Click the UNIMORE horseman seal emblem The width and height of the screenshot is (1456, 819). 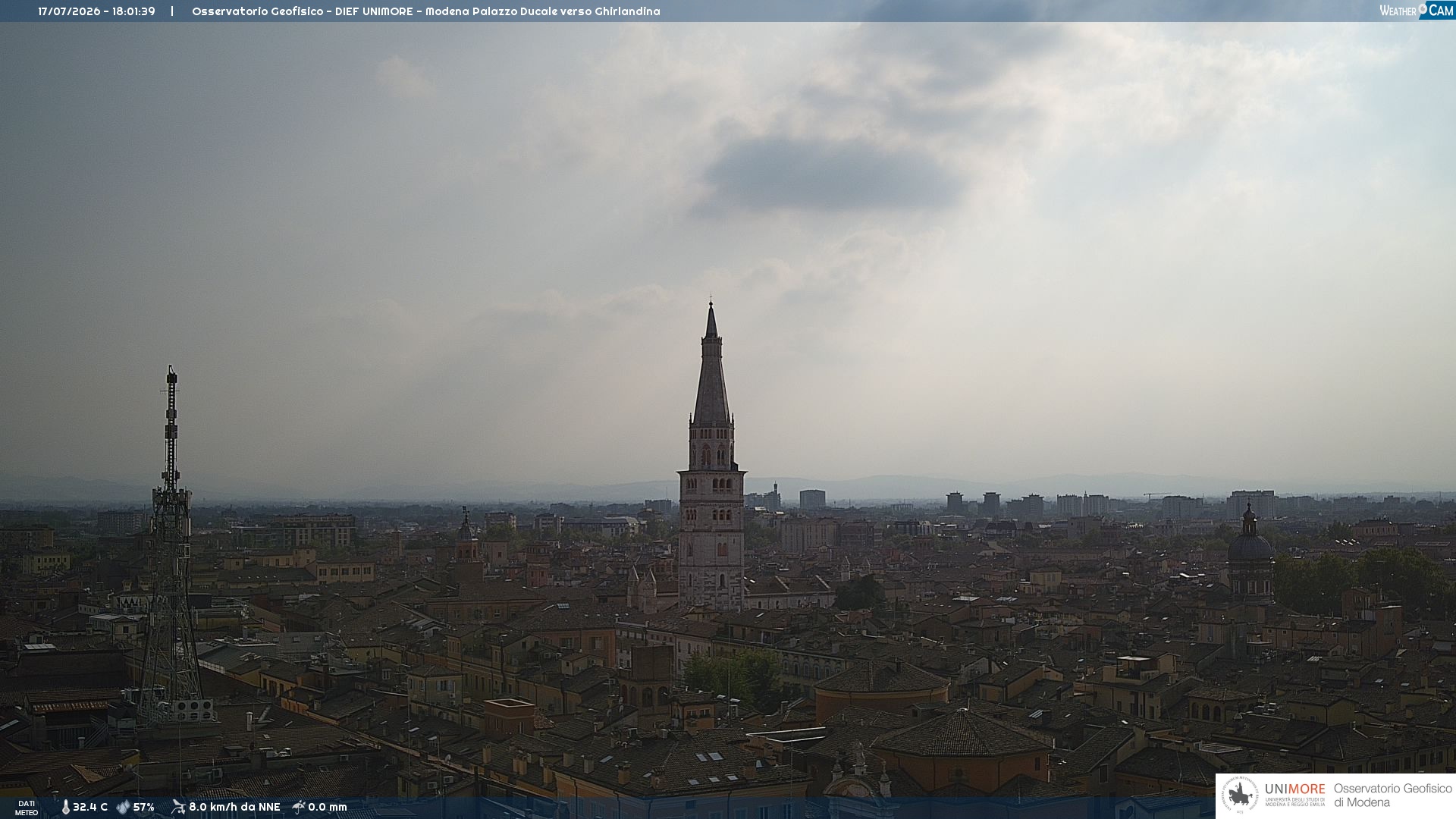pyautogui.click(x=1240, y=795)
